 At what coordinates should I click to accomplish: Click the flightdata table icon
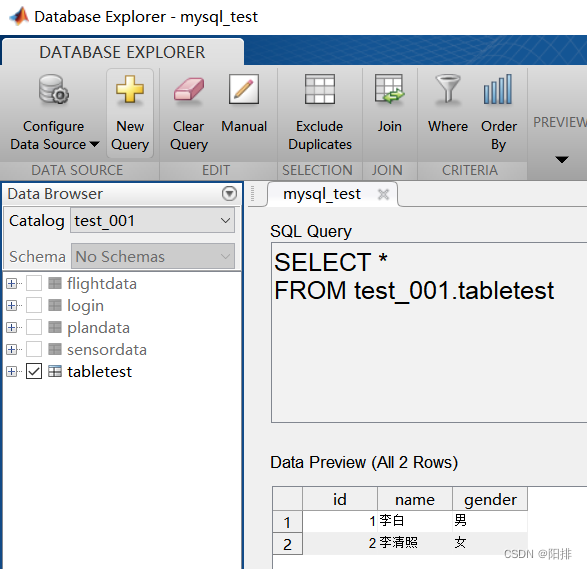point(55,283)
